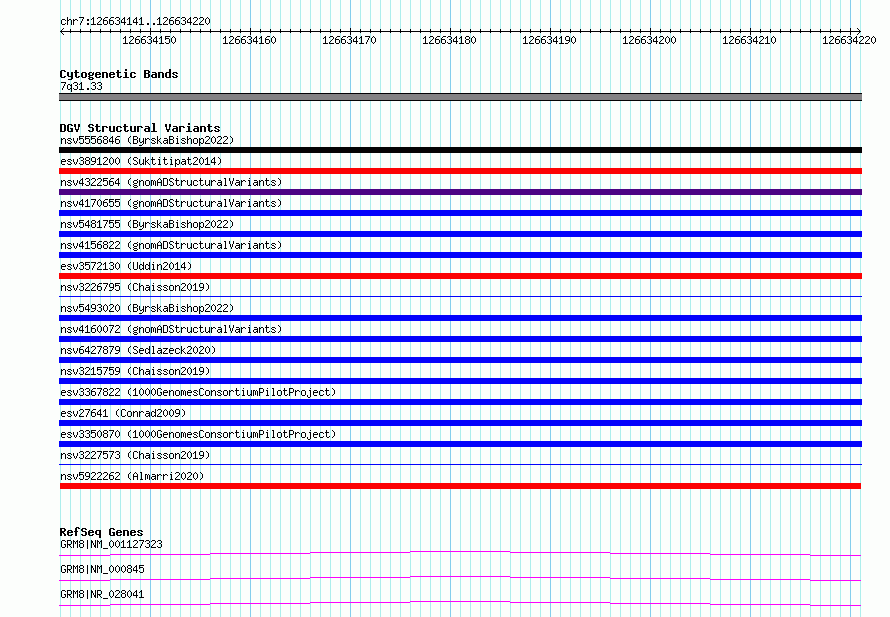Select the GRM8|NR_028041 transcript label

(x=102, y=594)
